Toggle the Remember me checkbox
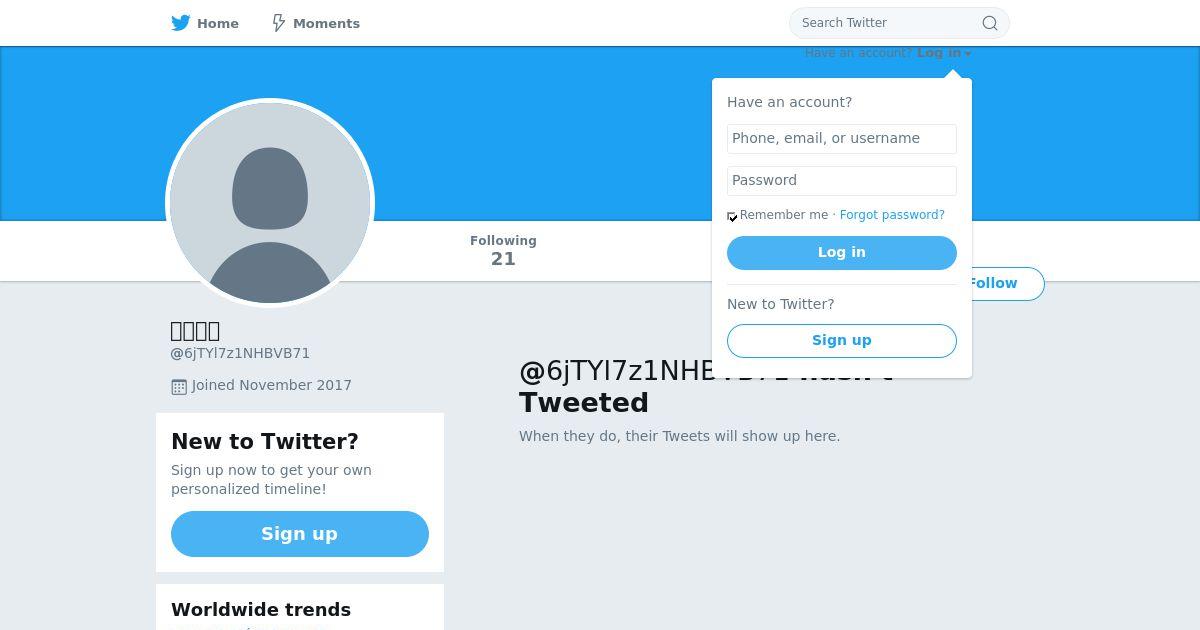The height and width of the screenshot is (630, 1200). coord(732,216)
